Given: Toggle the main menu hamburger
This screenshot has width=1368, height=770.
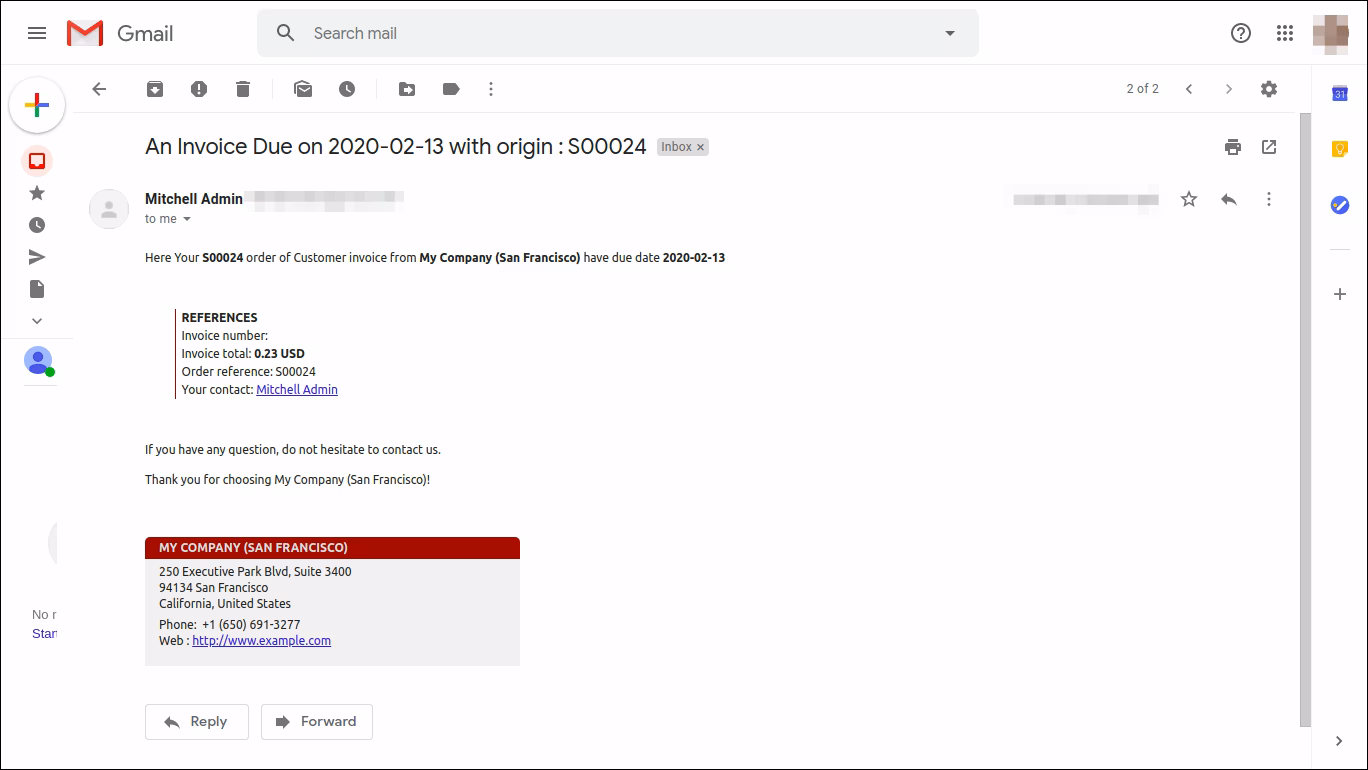Looking at the screenshot, I should [37, 33].
